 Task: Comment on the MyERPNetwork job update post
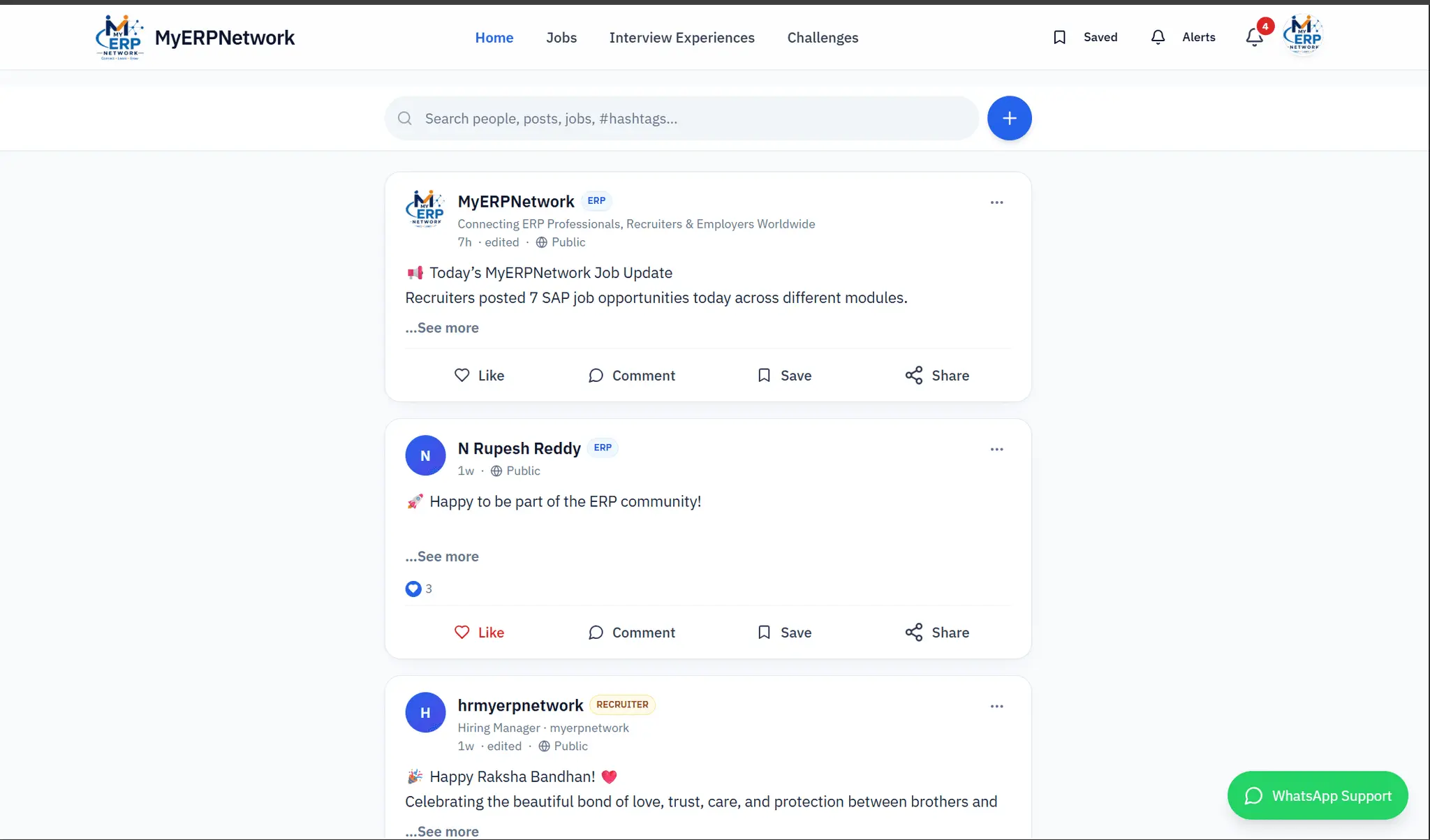coord(631,376)
